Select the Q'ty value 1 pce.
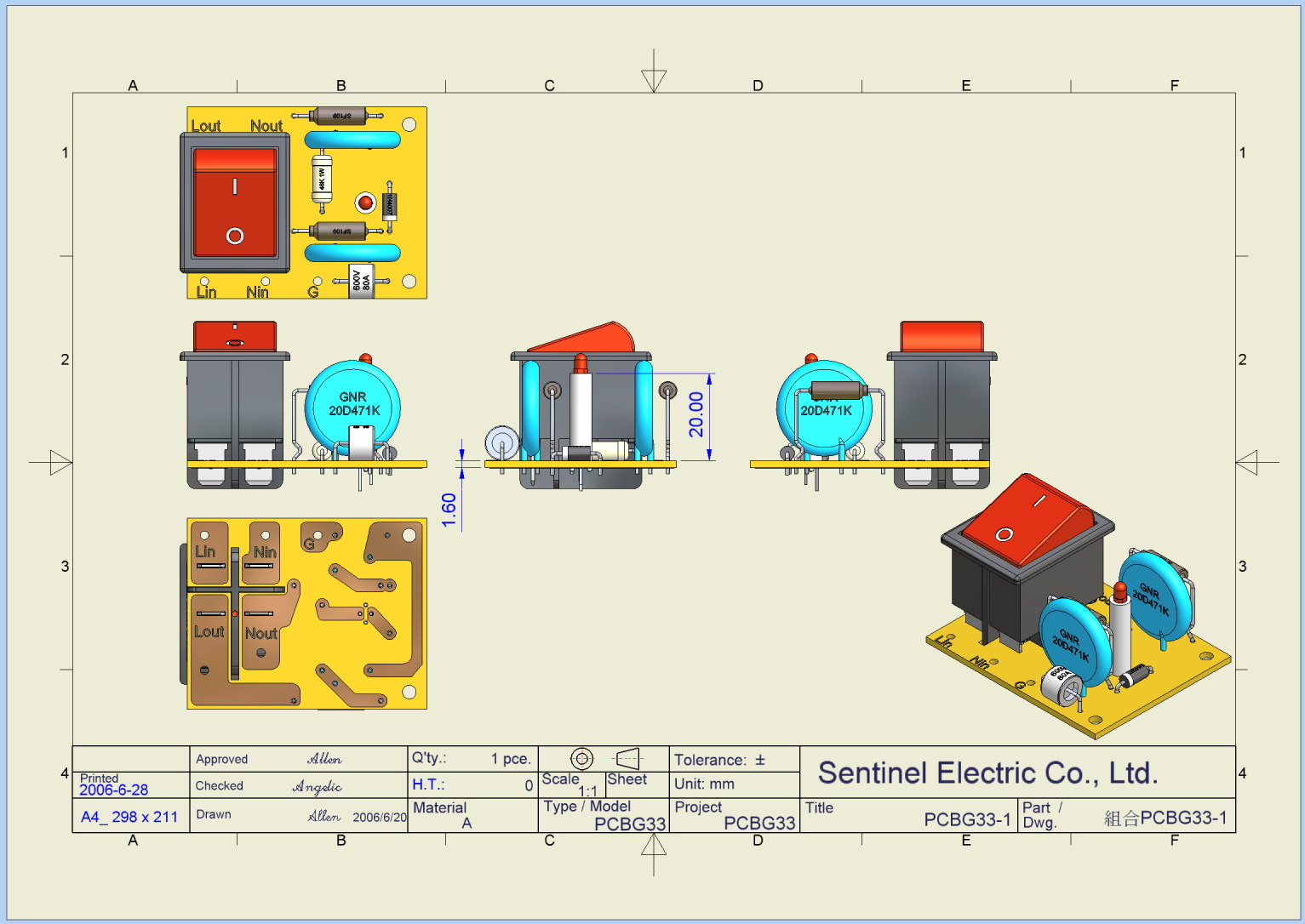The height and width of the screenshot is (924, 1305). (510, 758)
